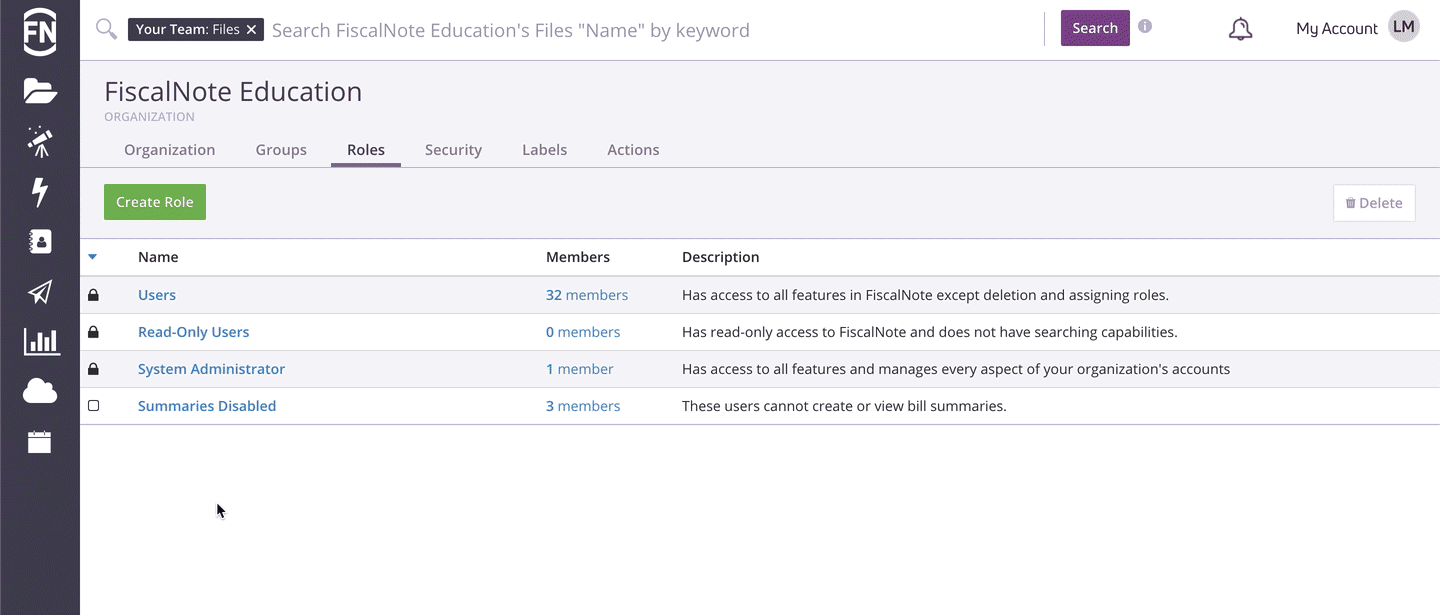Open the Users role link
The height and width of the screenshot is (615, 1440).
157,295
